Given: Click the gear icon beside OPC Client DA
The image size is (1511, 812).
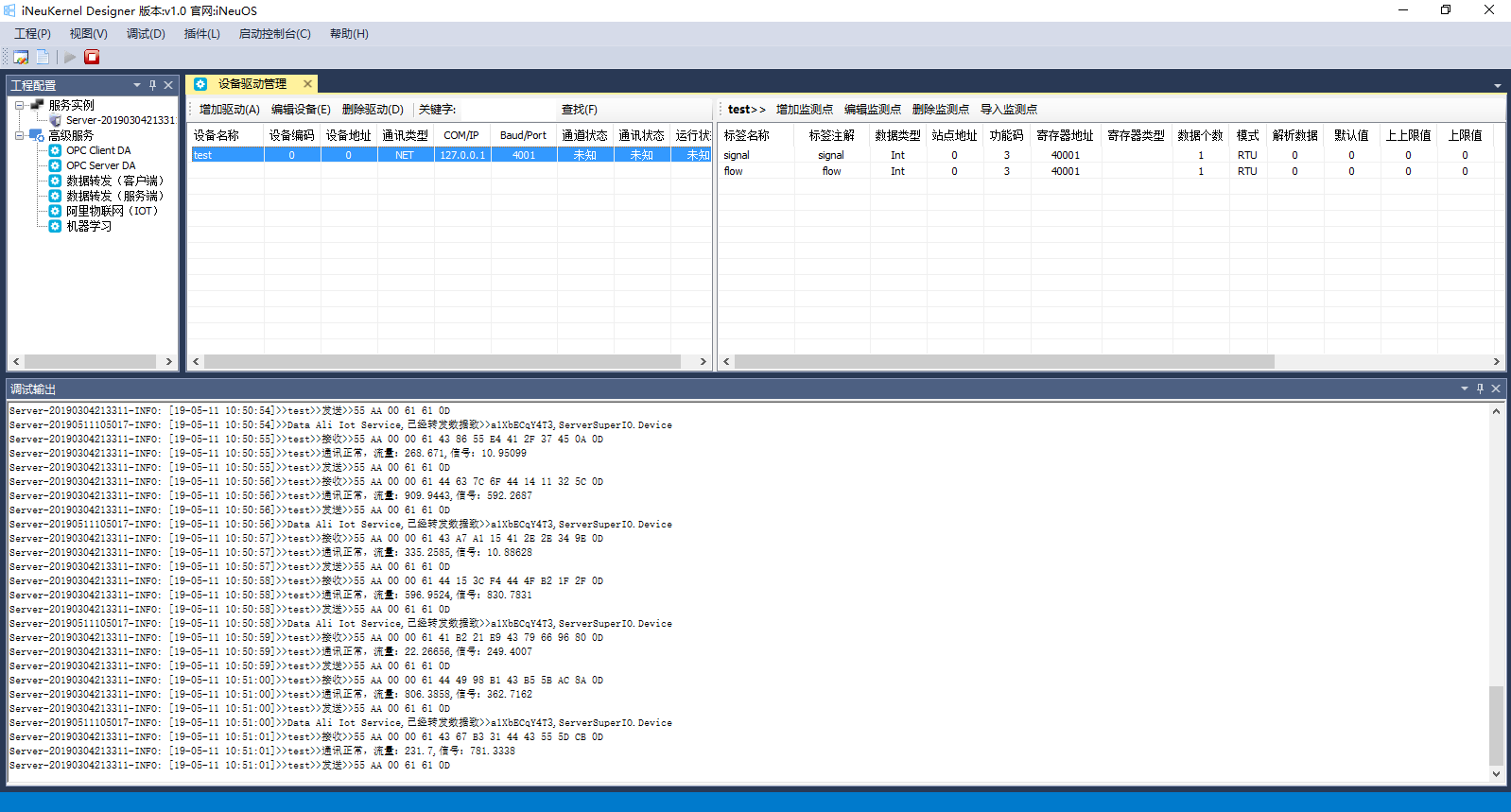Looking at the screenshot, I should (55, 150).
